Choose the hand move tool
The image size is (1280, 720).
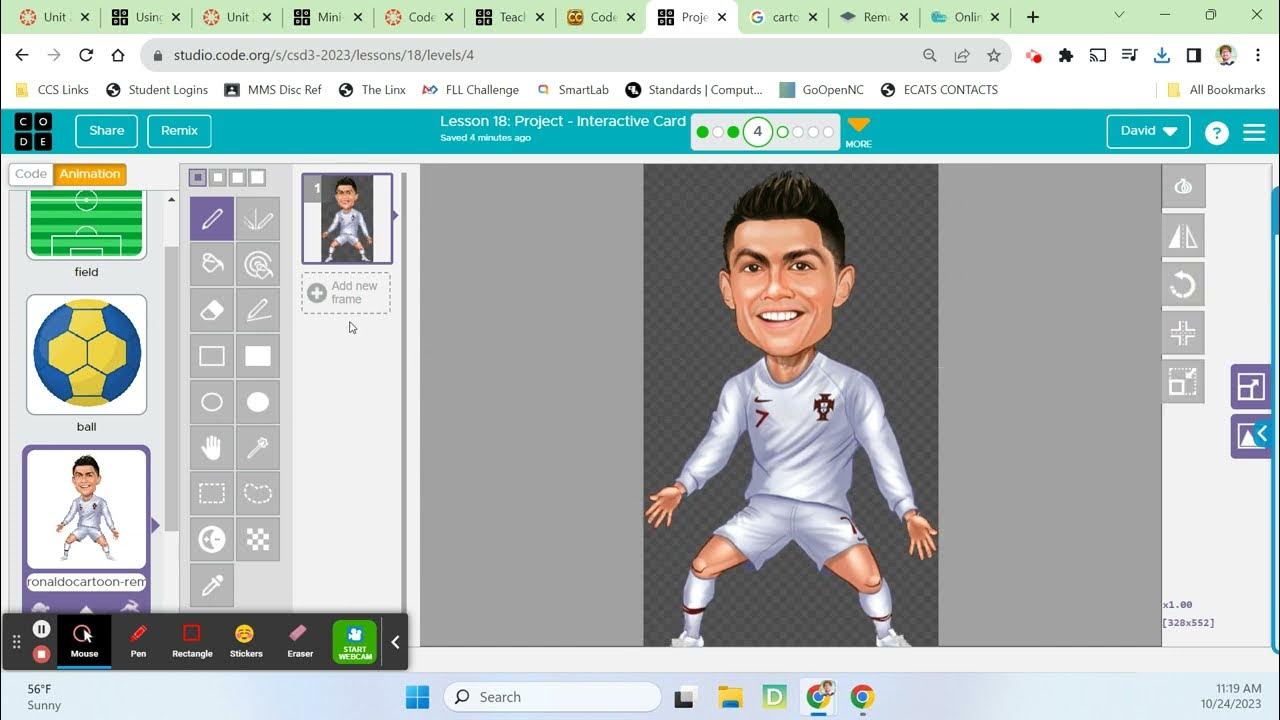[x=212, y=448]
